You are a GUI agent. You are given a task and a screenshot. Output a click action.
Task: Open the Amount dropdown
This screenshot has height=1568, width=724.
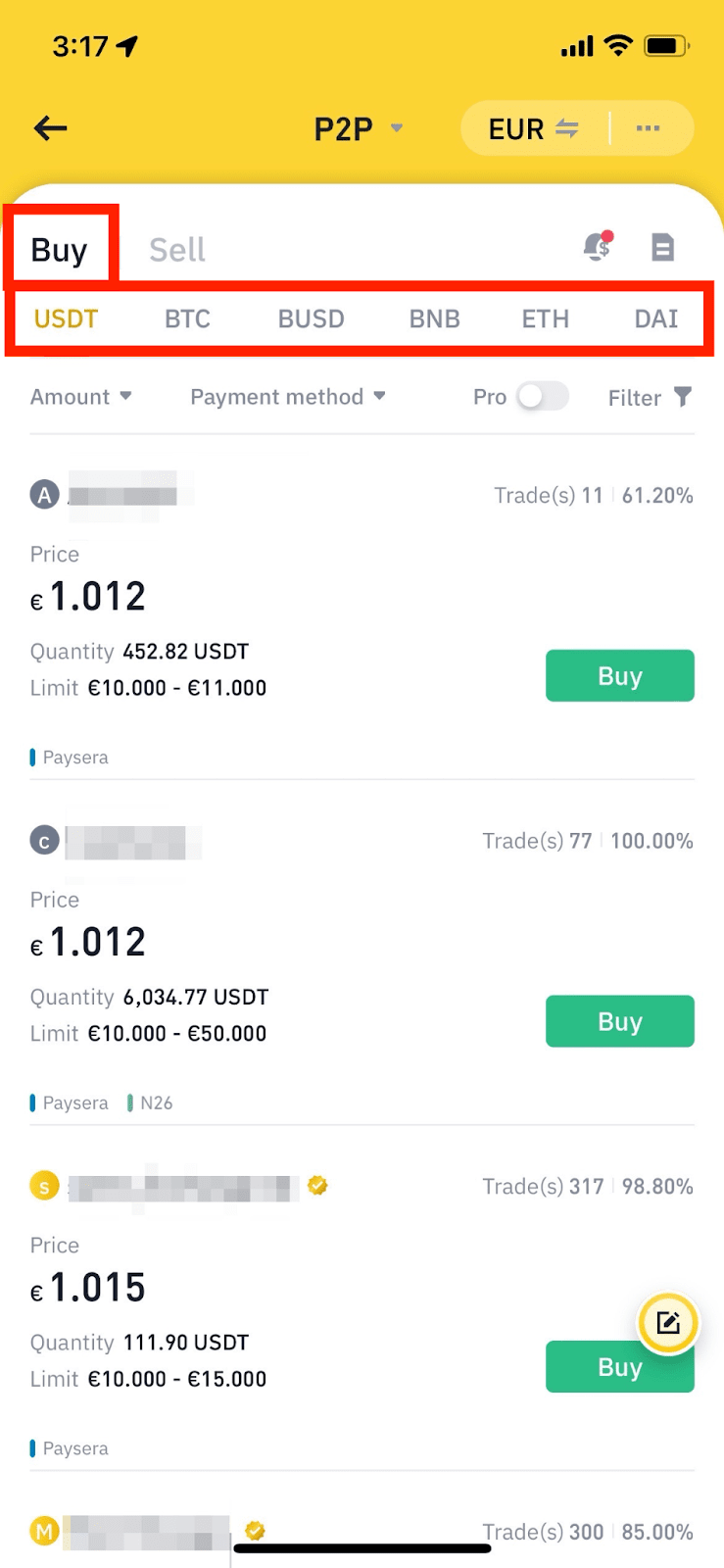coord(80,397)
